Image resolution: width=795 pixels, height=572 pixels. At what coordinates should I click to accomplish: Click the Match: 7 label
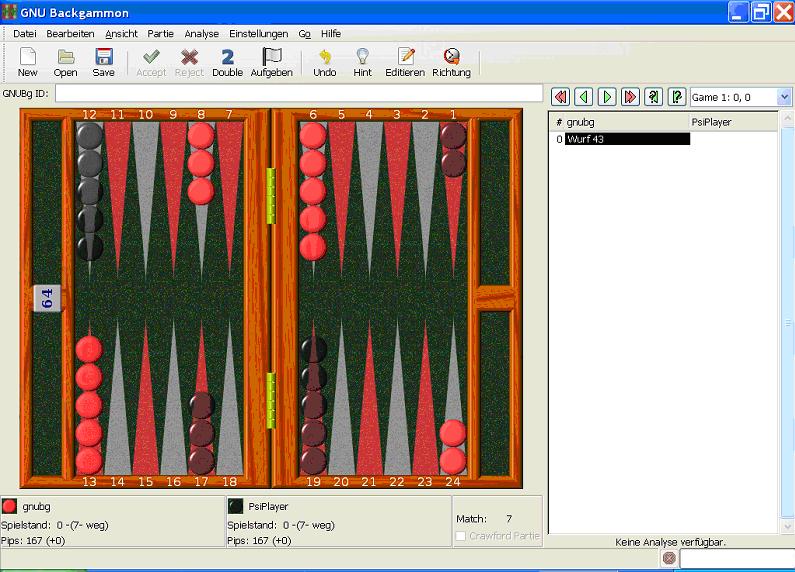point(484,519)
